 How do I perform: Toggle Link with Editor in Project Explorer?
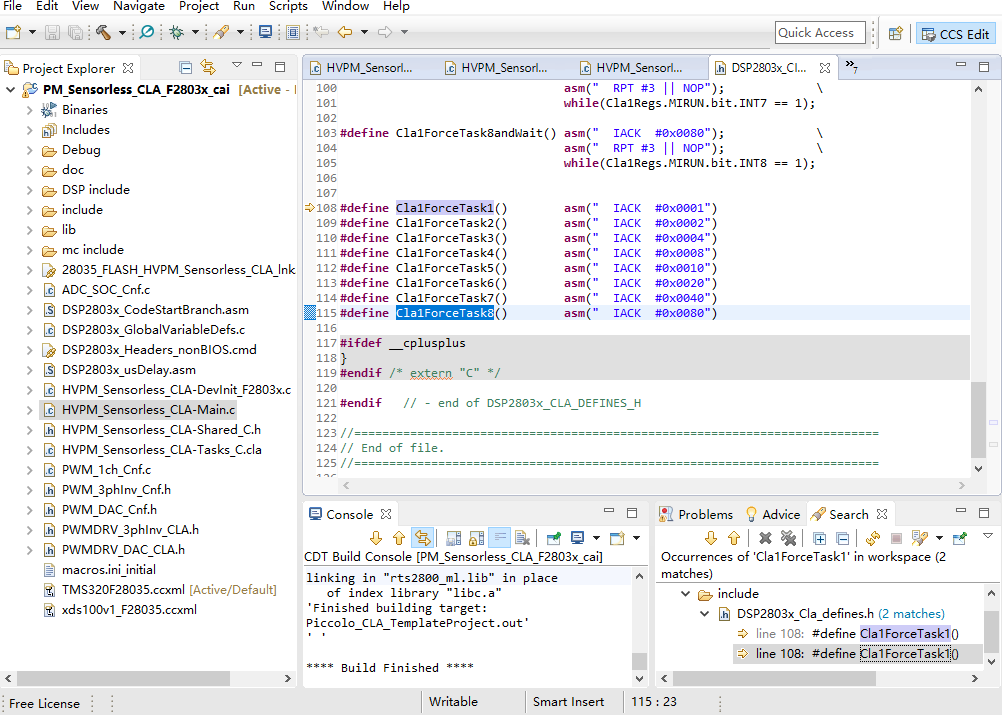[x=208, y=67]
